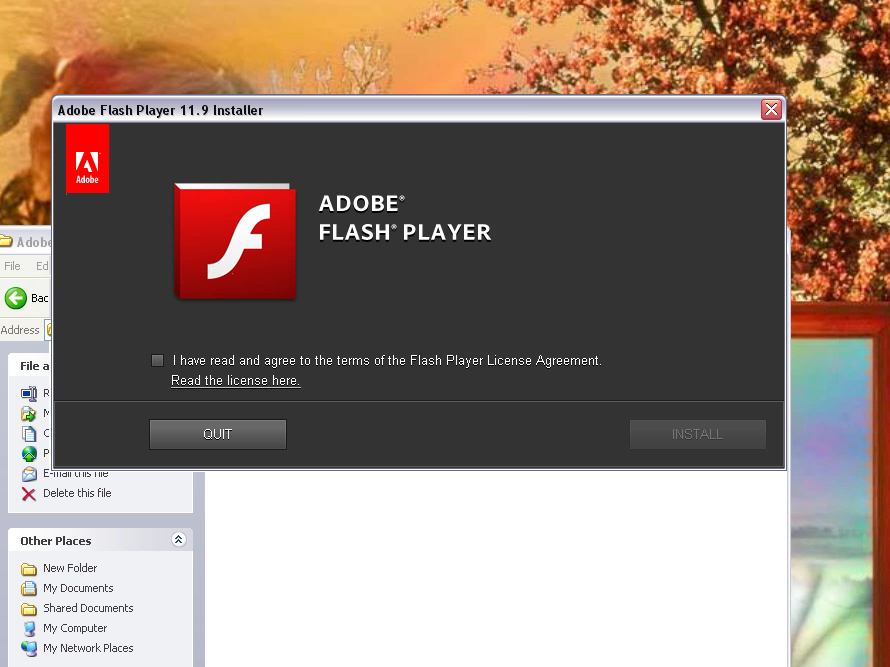Click the copy file icon in File tasks
890x667 pixels.
coord(29,434)
